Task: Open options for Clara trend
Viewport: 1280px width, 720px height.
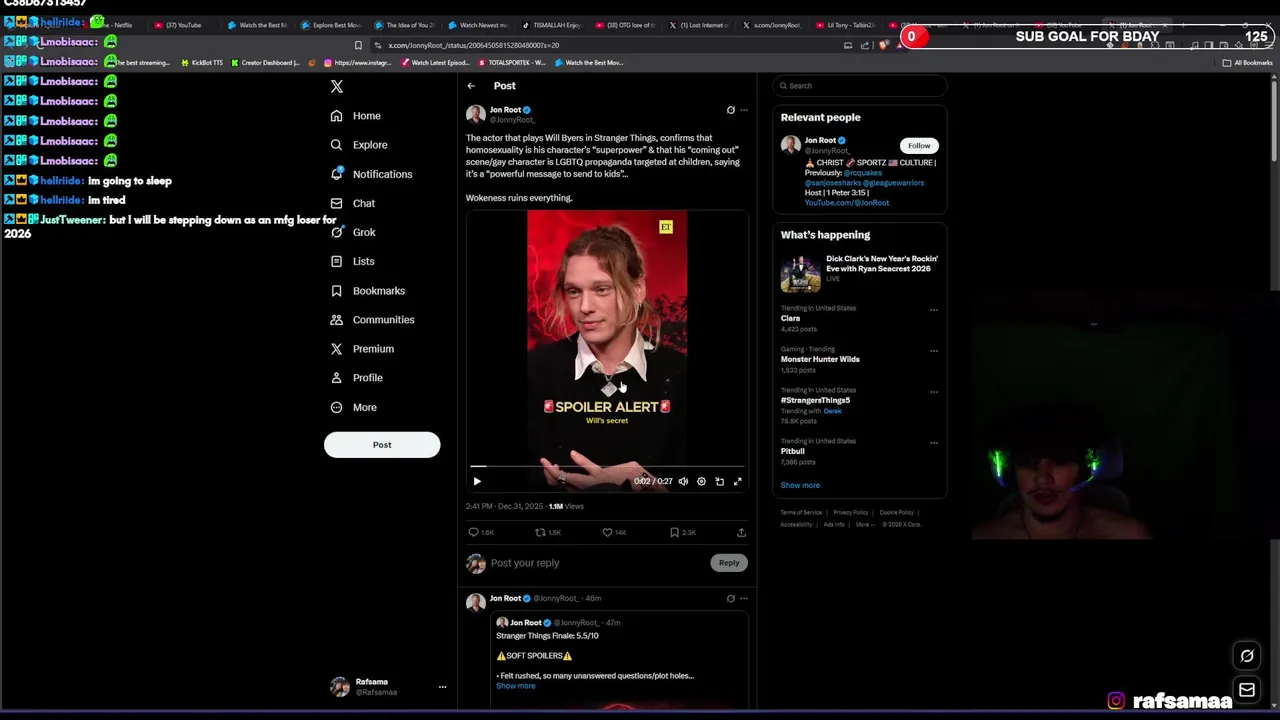Action: (x=934, y=310)
